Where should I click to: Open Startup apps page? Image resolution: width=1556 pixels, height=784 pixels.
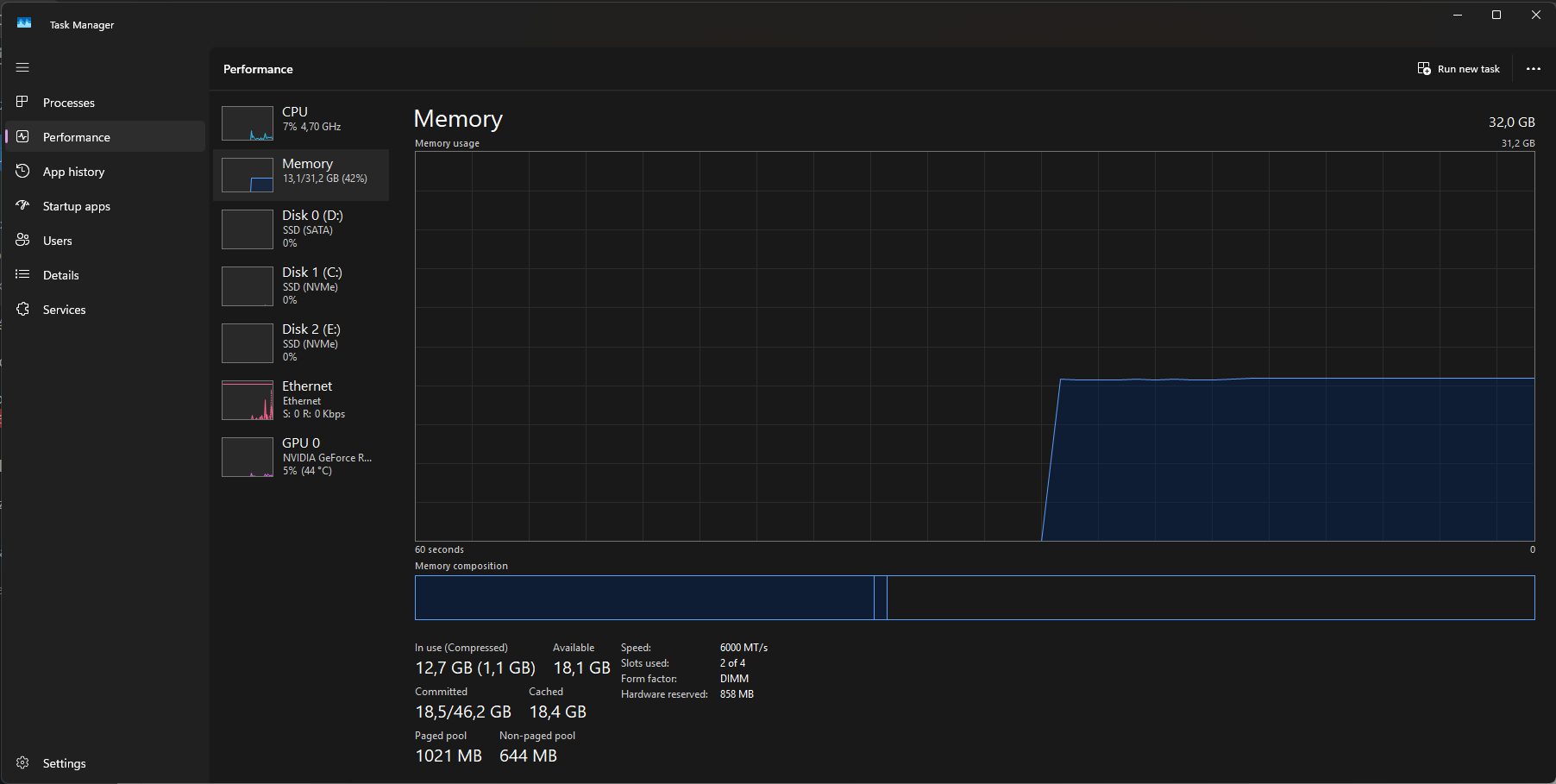[77, 206]
